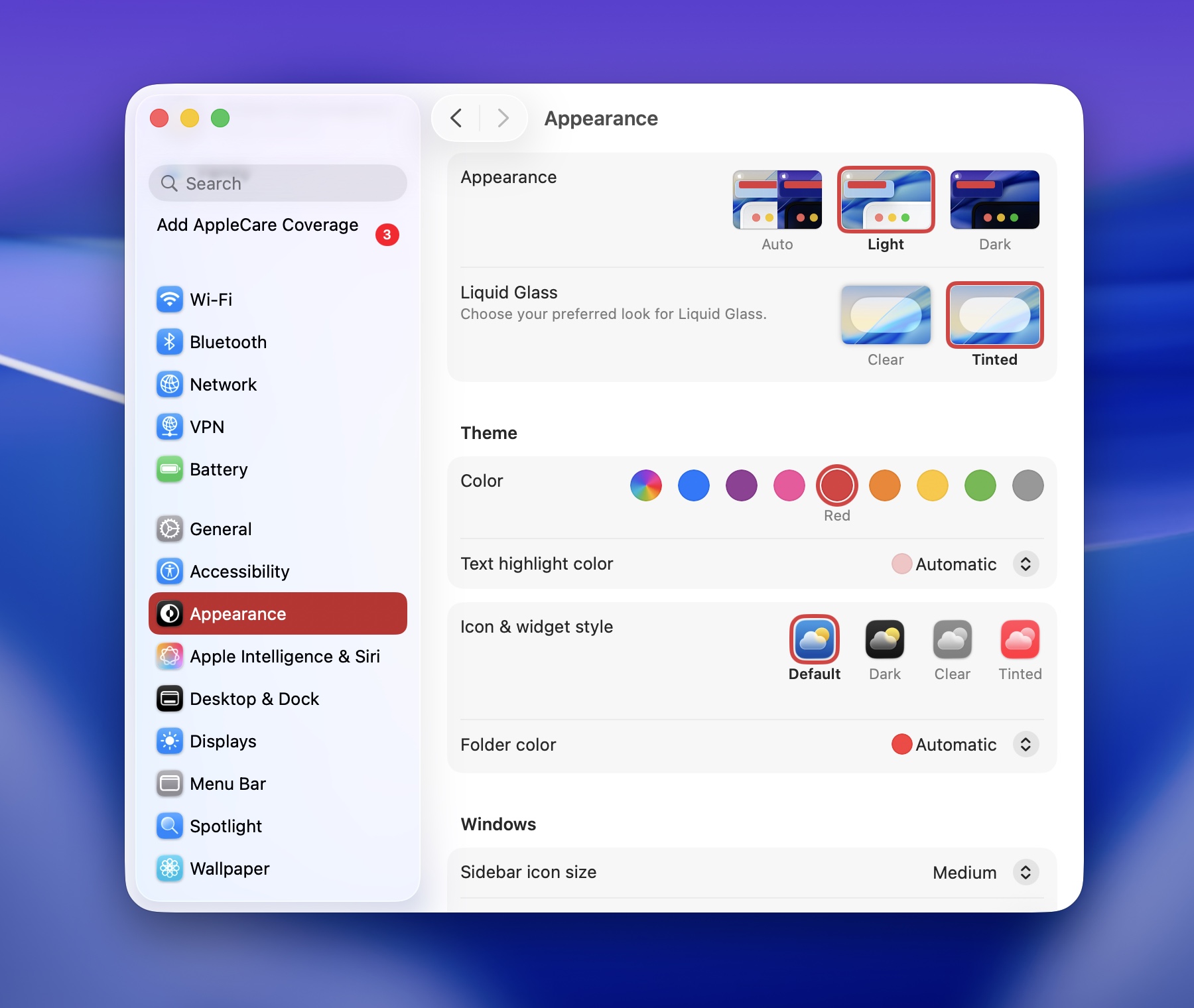Viewport: 1194px width, 1008px height.
Task: Click the Displays sidebar icon
Action: click(170, 741)
